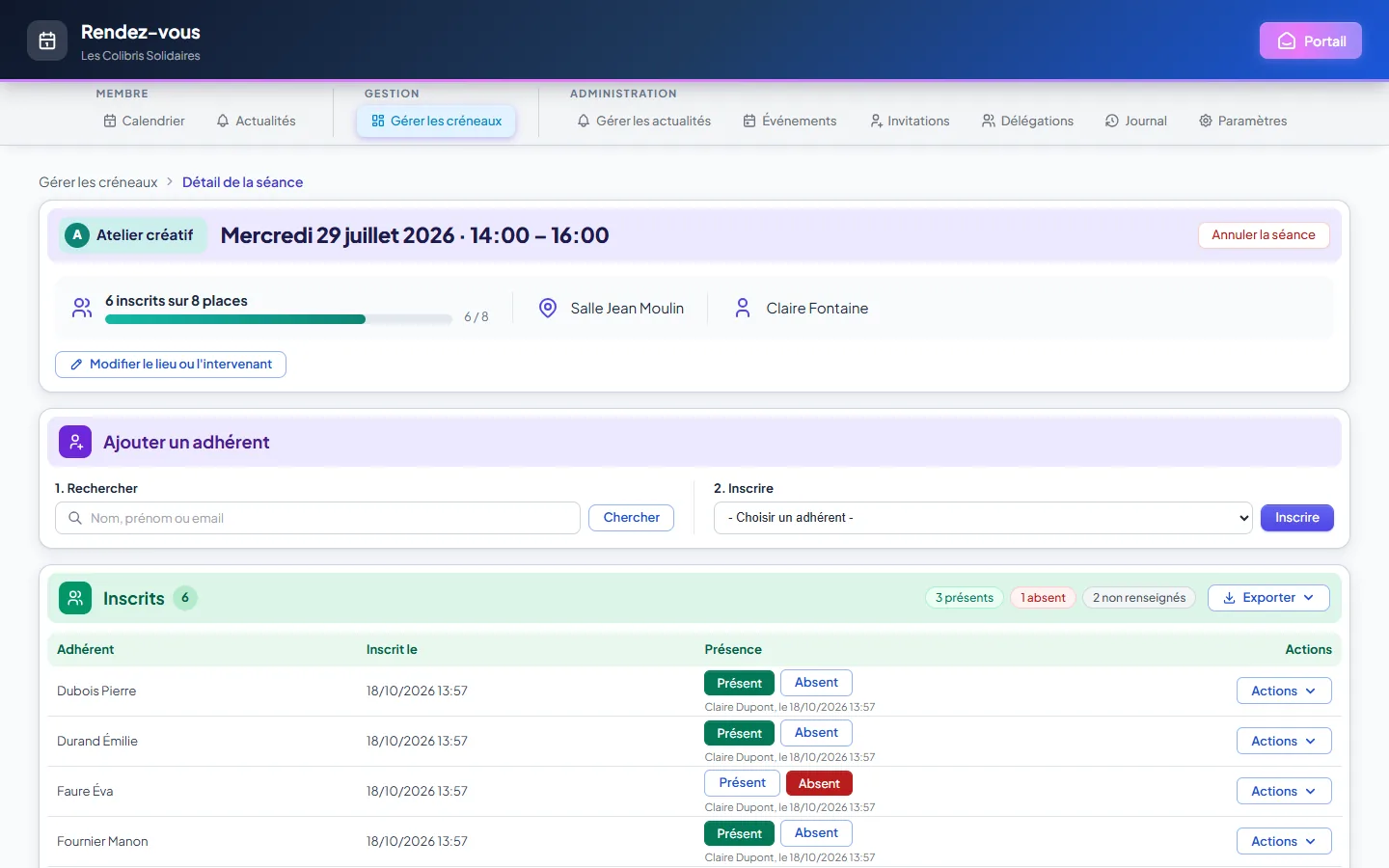Go to Délégations
The height and width of the screenshot is (868, 1389).
(x=1027, y=121)
